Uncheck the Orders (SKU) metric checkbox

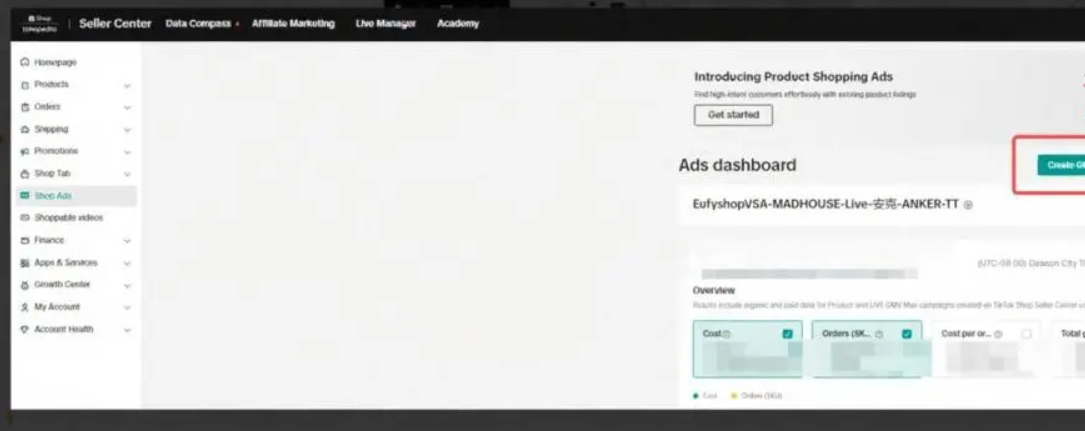(907, 334)
